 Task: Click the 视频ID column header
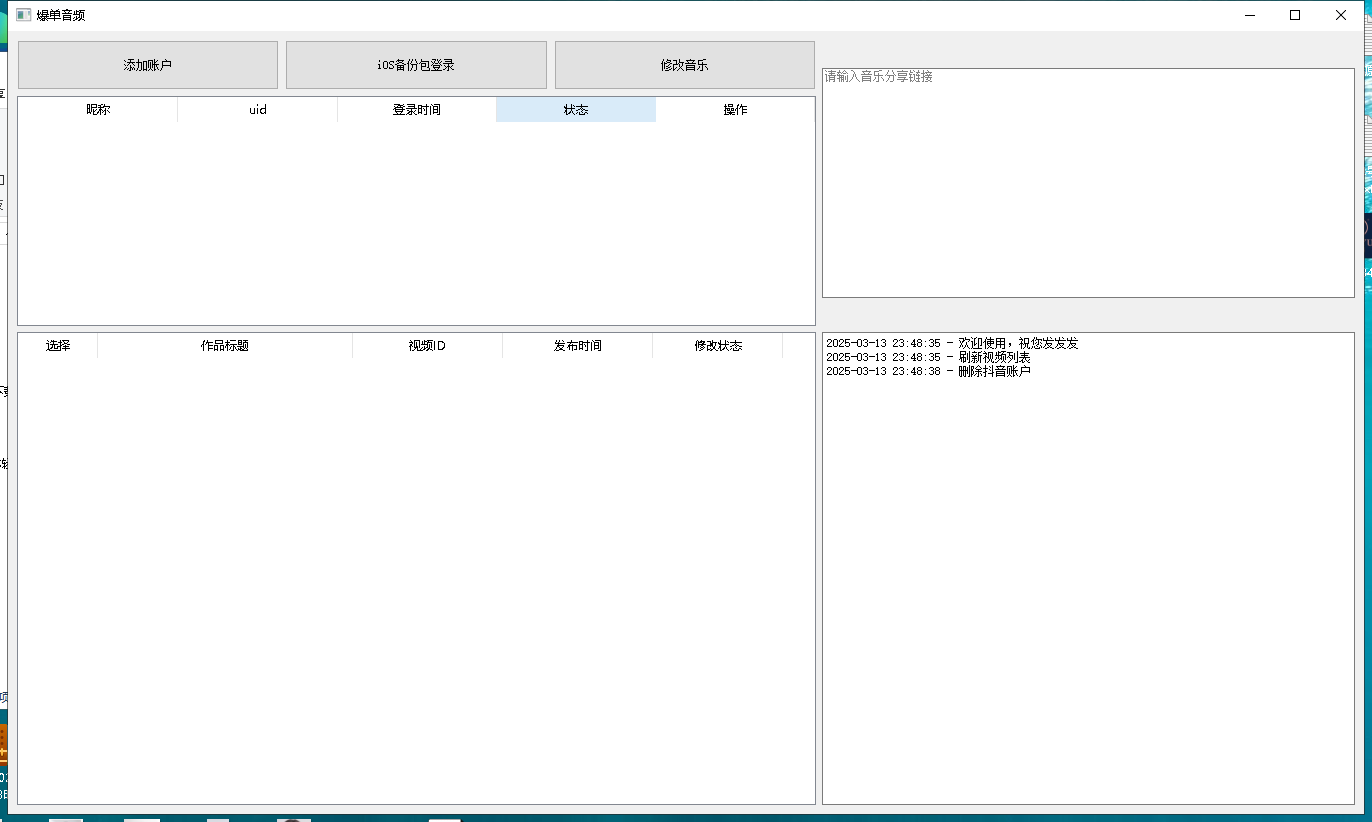point(427,346)
